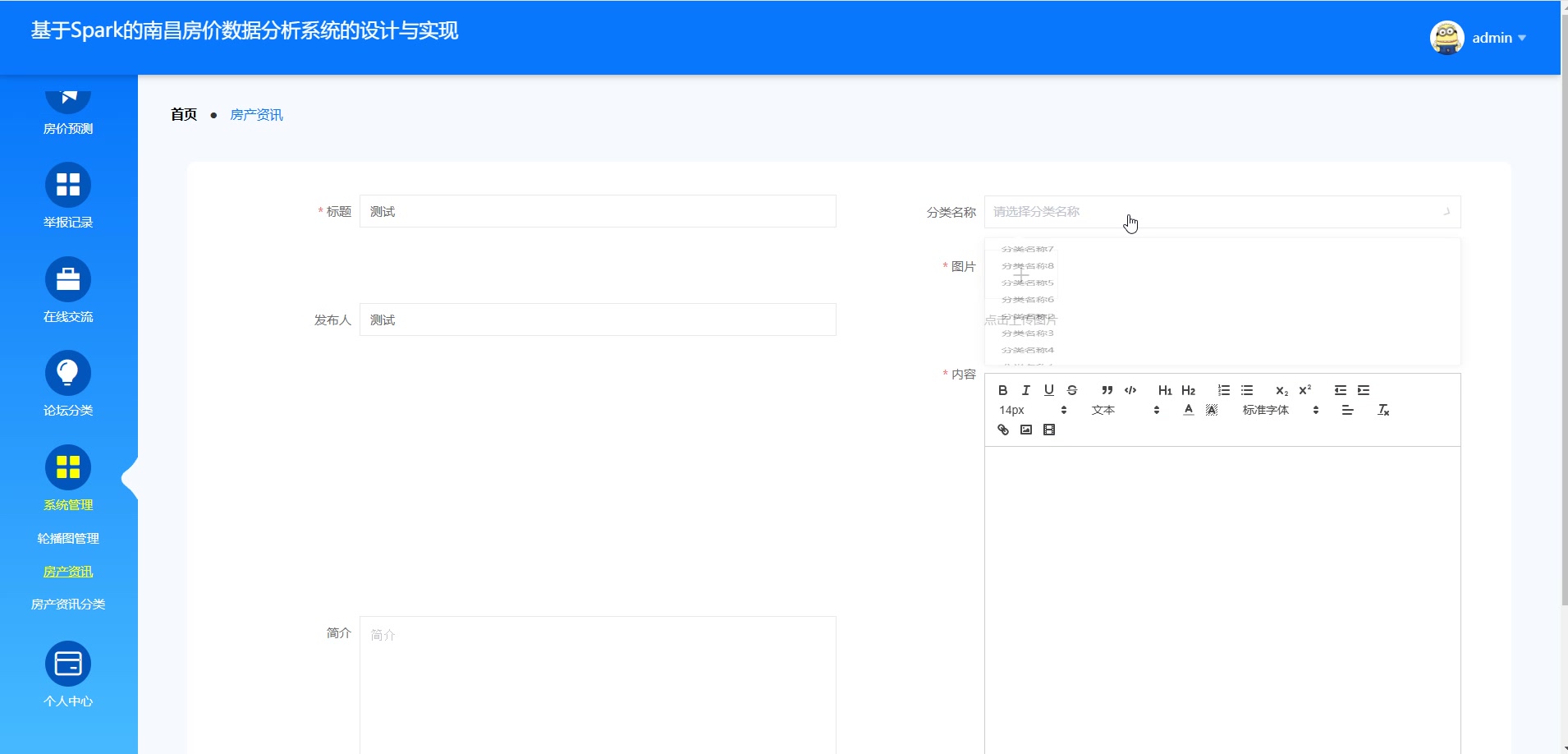Insert a video in the editor

(x=1048, y=430)
